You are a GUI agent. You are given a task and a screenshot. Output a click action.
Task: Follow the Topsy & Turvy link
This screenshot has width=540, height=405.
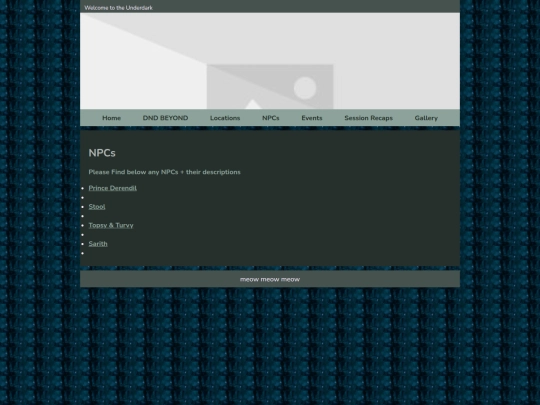(111, 225)
